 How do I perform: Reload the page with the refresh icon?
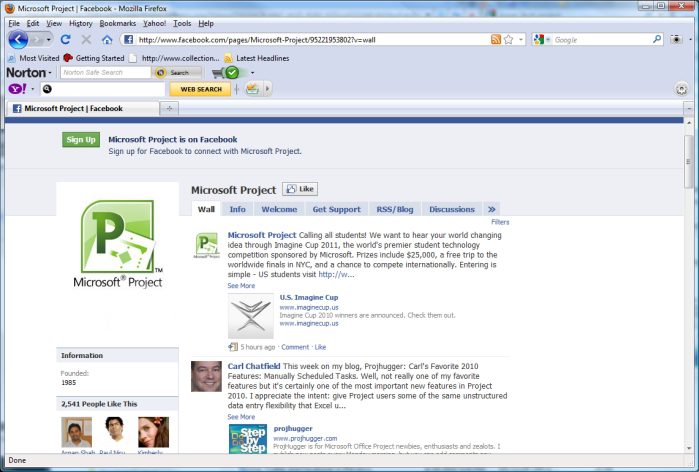[66, 40]
